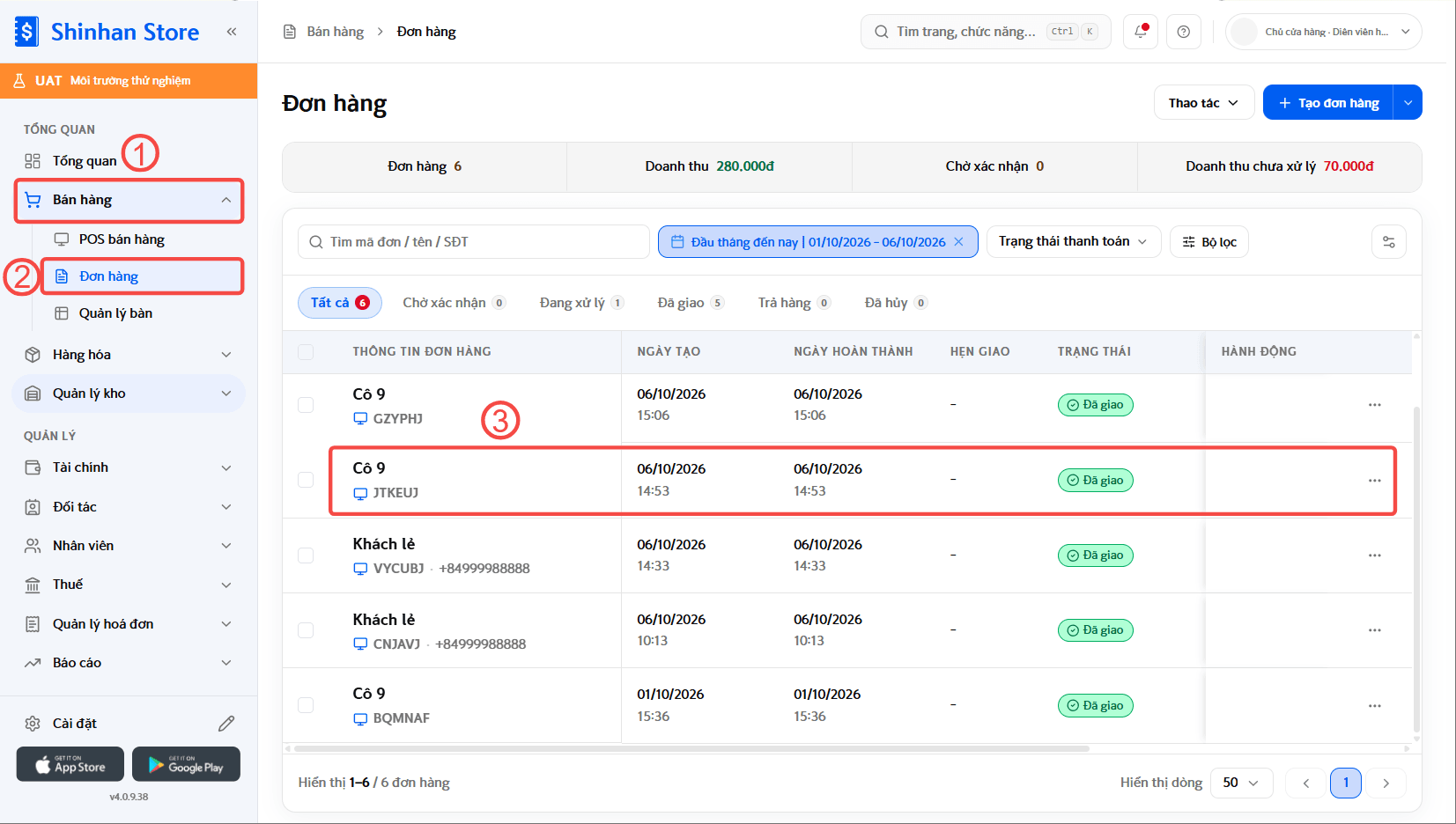Click the pencil edit icon beside Cài đặt
Screen dimensions: 1456x824
point(226,724)
